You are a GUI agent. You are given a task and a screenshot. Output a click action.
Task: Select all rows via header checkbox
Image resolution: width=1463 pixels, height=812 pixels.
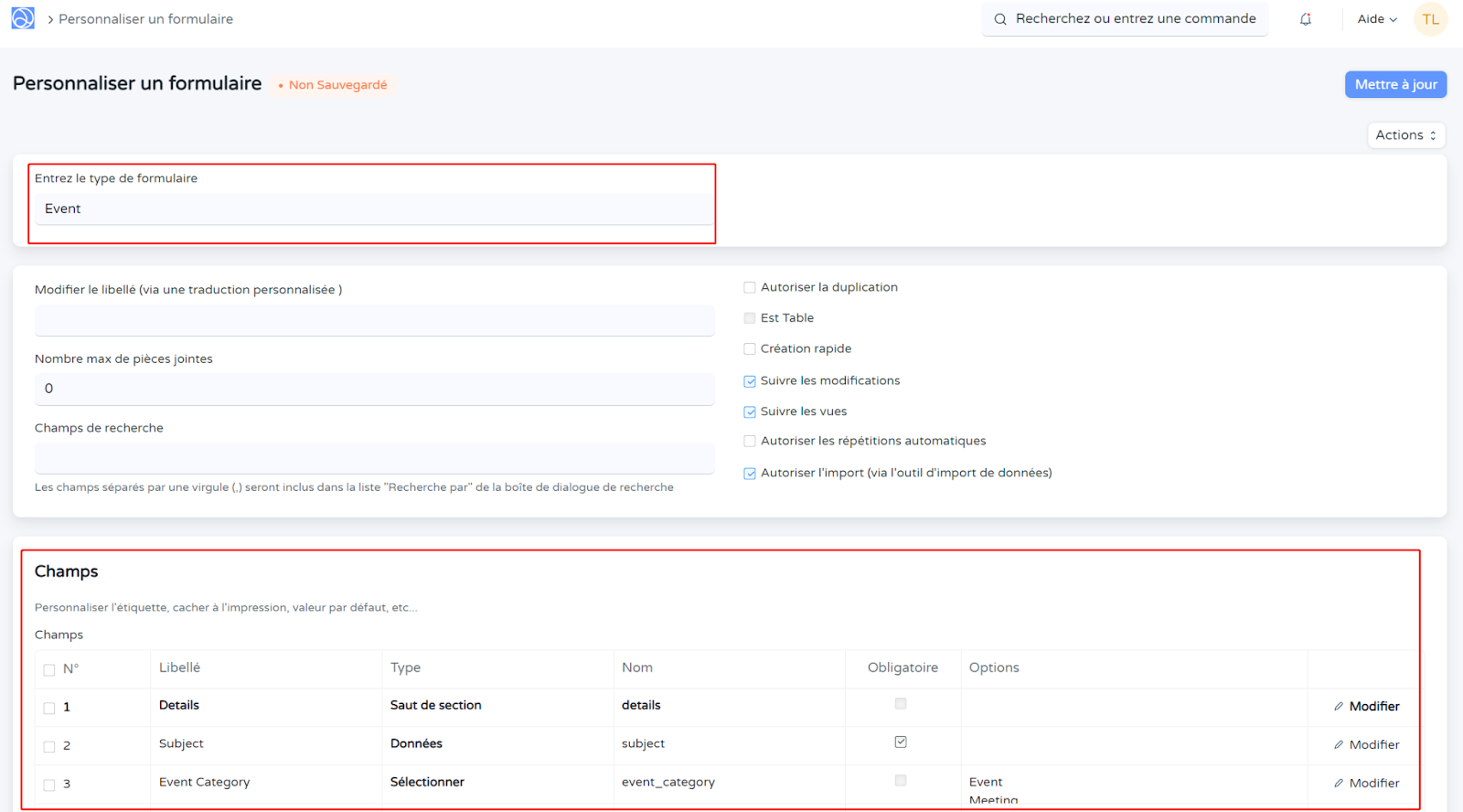pos(49,670)
